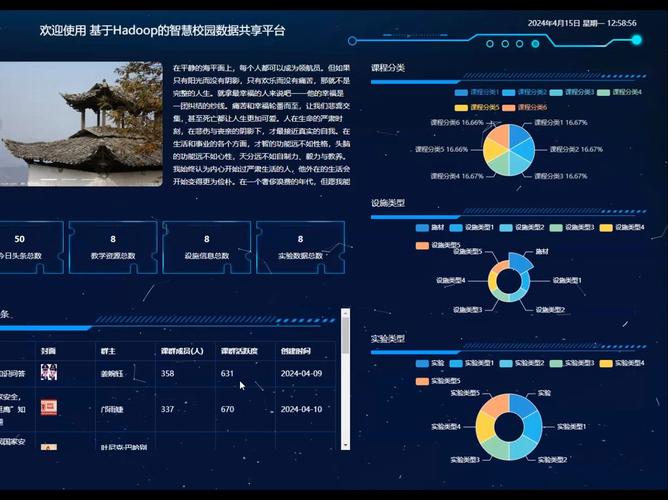The image size is (668, 500).
Task: Select the protruding 器材 donut slice
Action: point(521,261)
